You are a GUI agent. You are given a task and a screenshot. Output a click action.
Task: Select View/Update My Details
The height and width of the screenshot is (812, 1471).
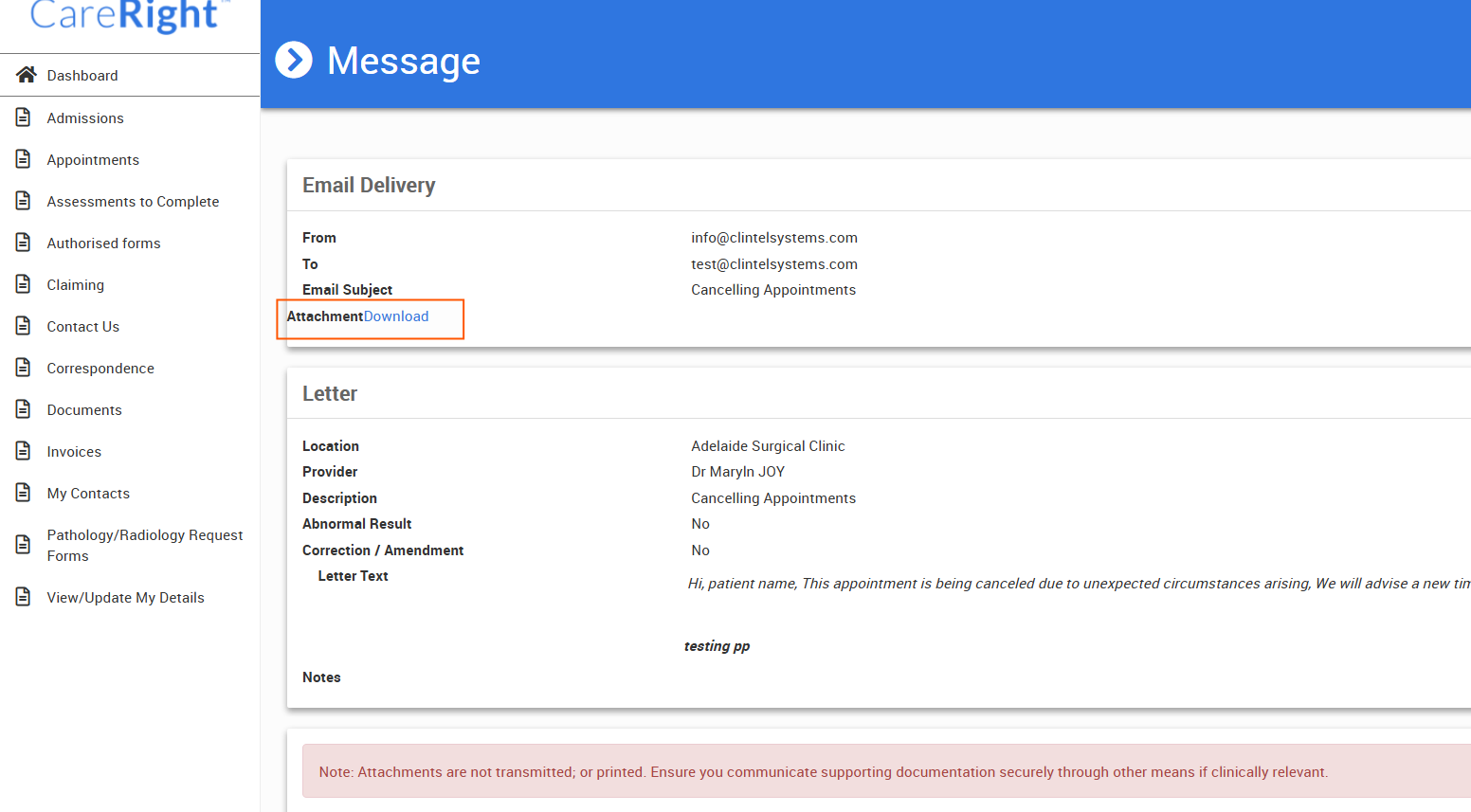click(126, 598)
